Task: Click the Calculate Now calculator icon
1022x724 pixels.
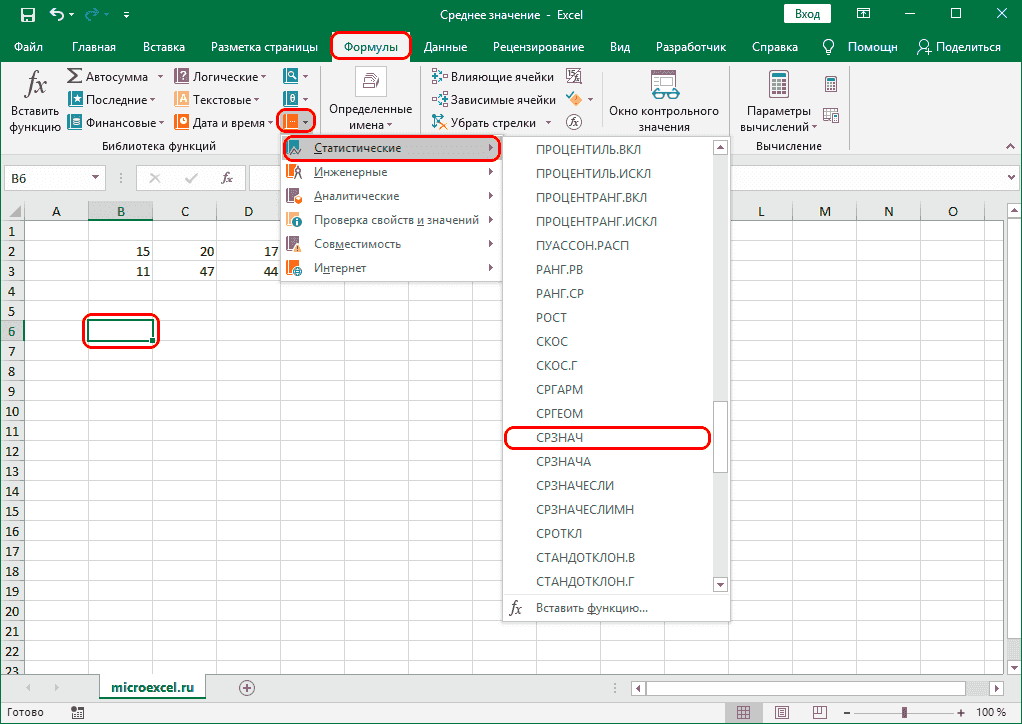Action: (830, 84)
